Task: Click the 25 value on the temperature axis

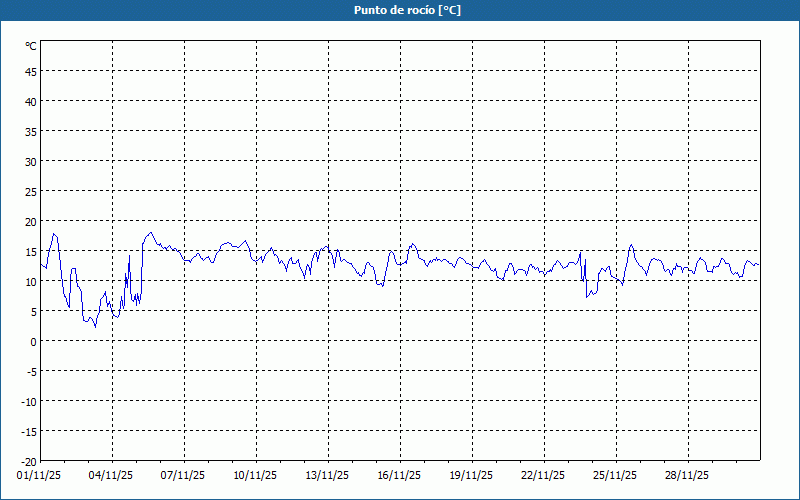Action: (31, 192)
